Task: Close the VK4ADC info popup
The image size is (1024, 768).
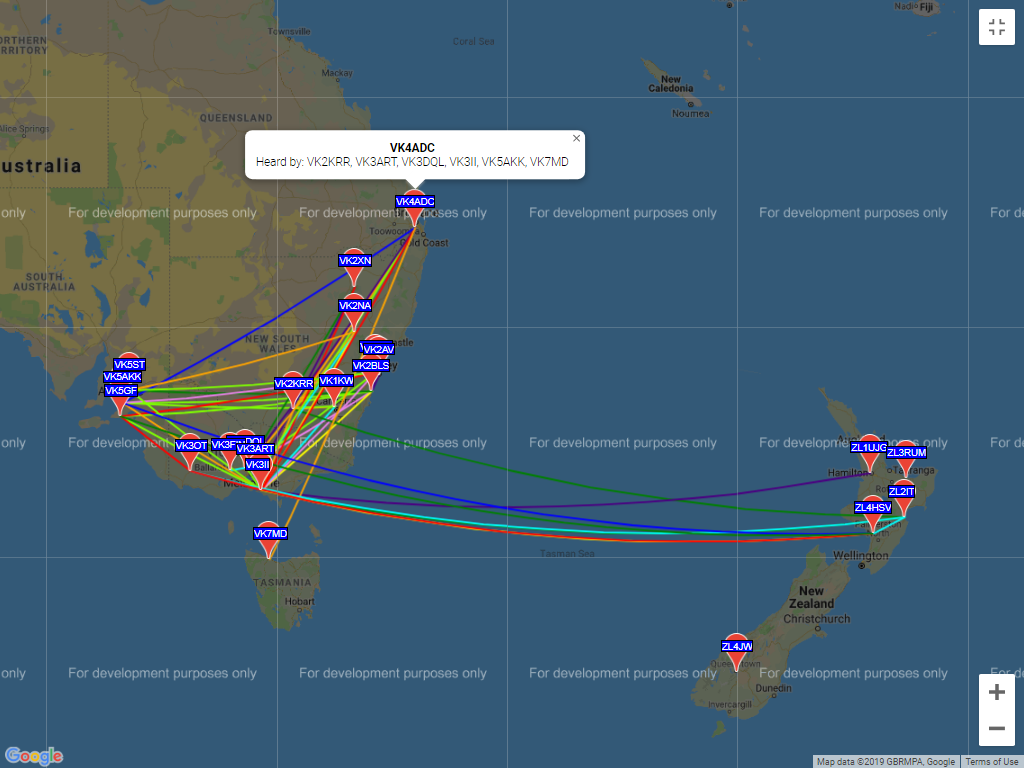Action: click(576, 139)
